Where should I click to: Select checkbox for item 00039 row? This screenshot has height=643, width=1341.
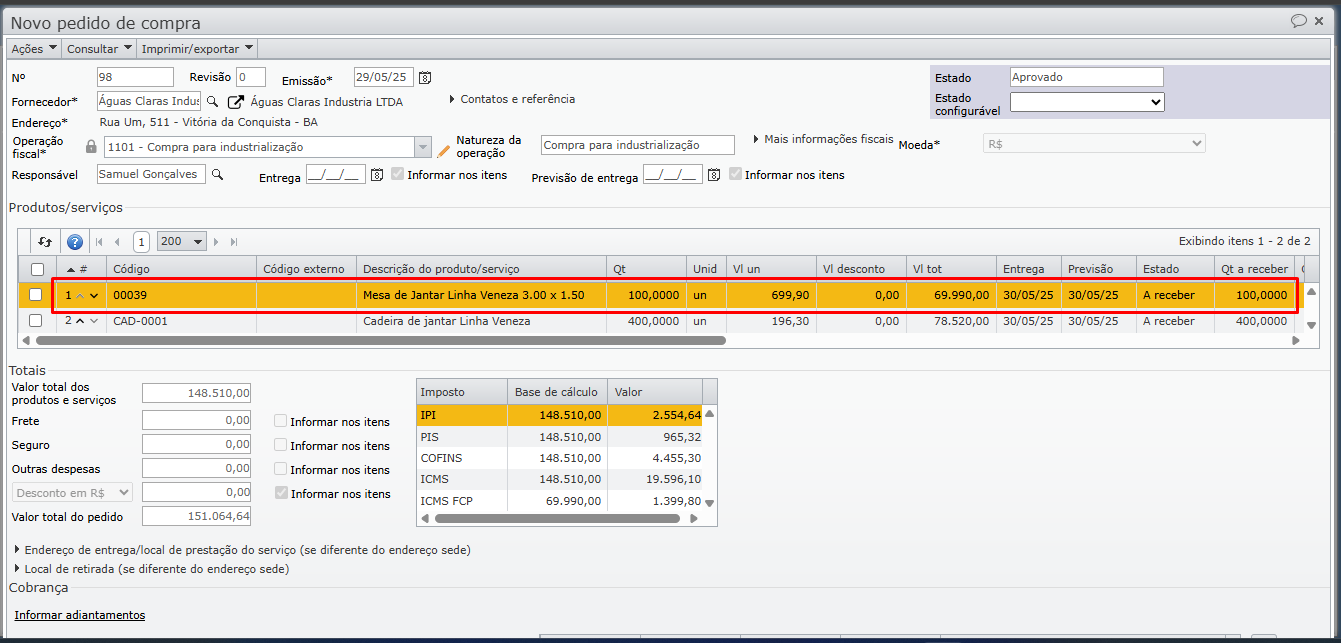[36, 295]
